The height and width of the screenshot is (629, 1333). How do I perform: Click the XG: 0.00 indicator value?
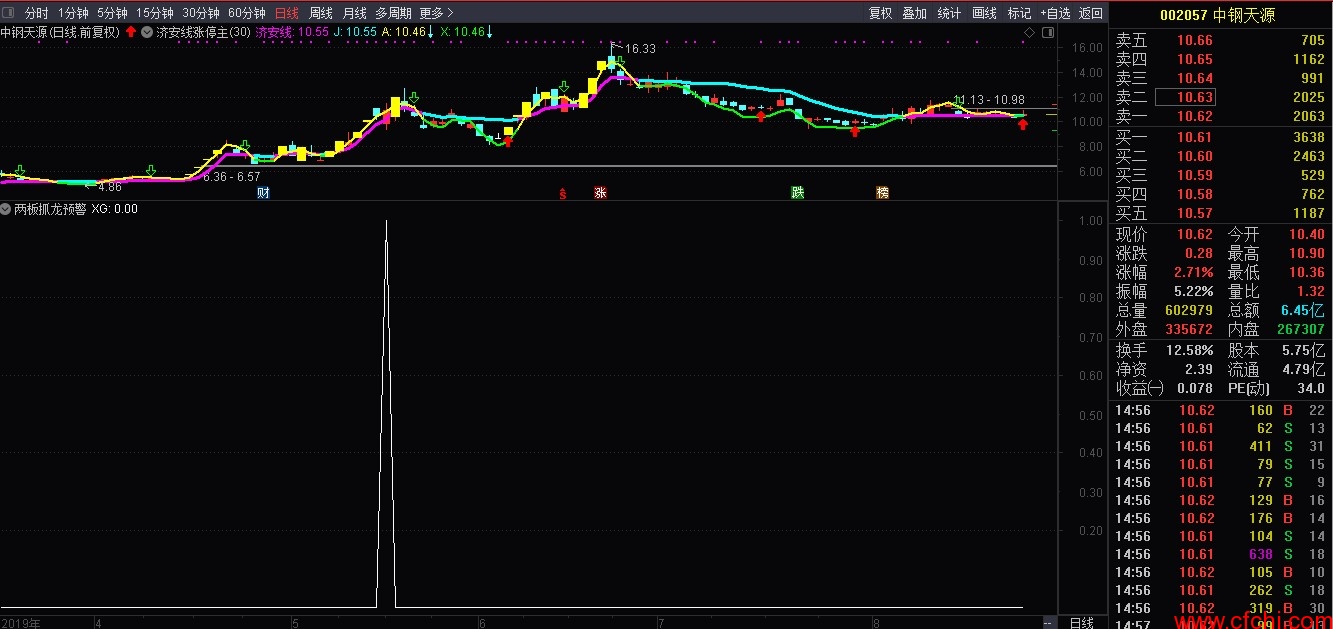[x=115, y=209]
